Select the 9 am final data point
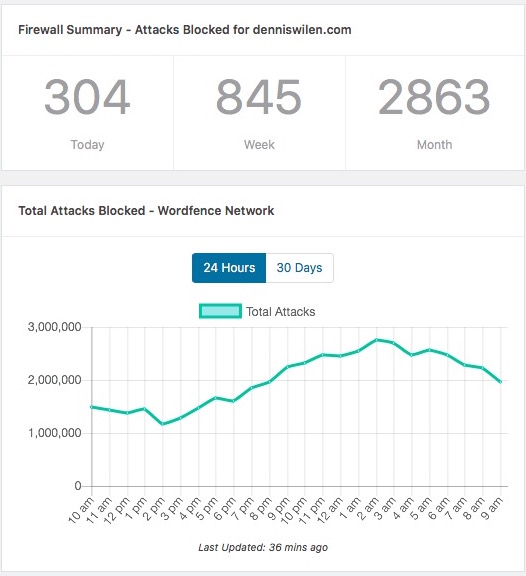This screenshot has height=576, width=526. click(x=501, y=382)
